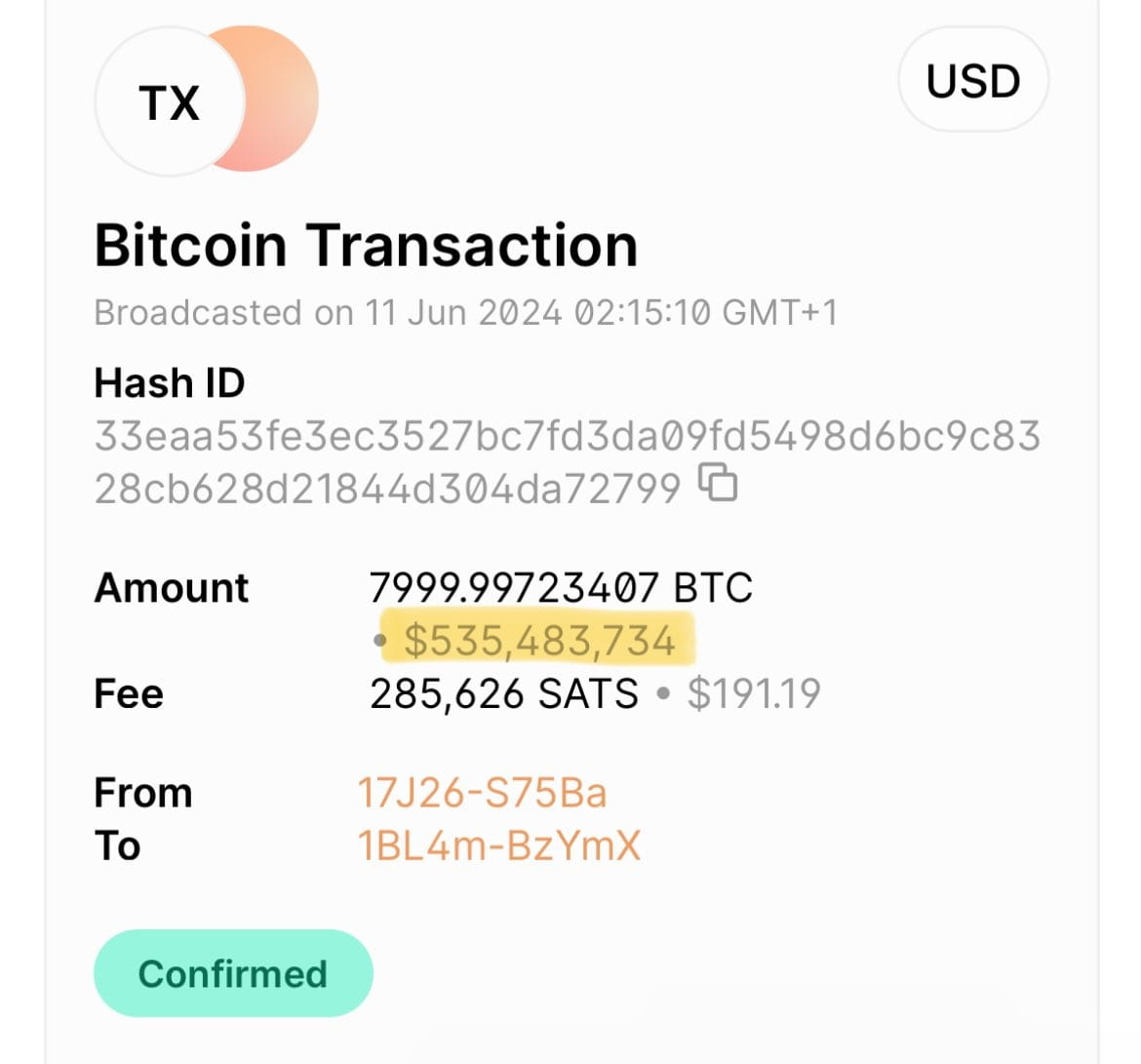Open recipient address 1BL4m-BzYmX

pyautogui.click(x=499, y=846)
